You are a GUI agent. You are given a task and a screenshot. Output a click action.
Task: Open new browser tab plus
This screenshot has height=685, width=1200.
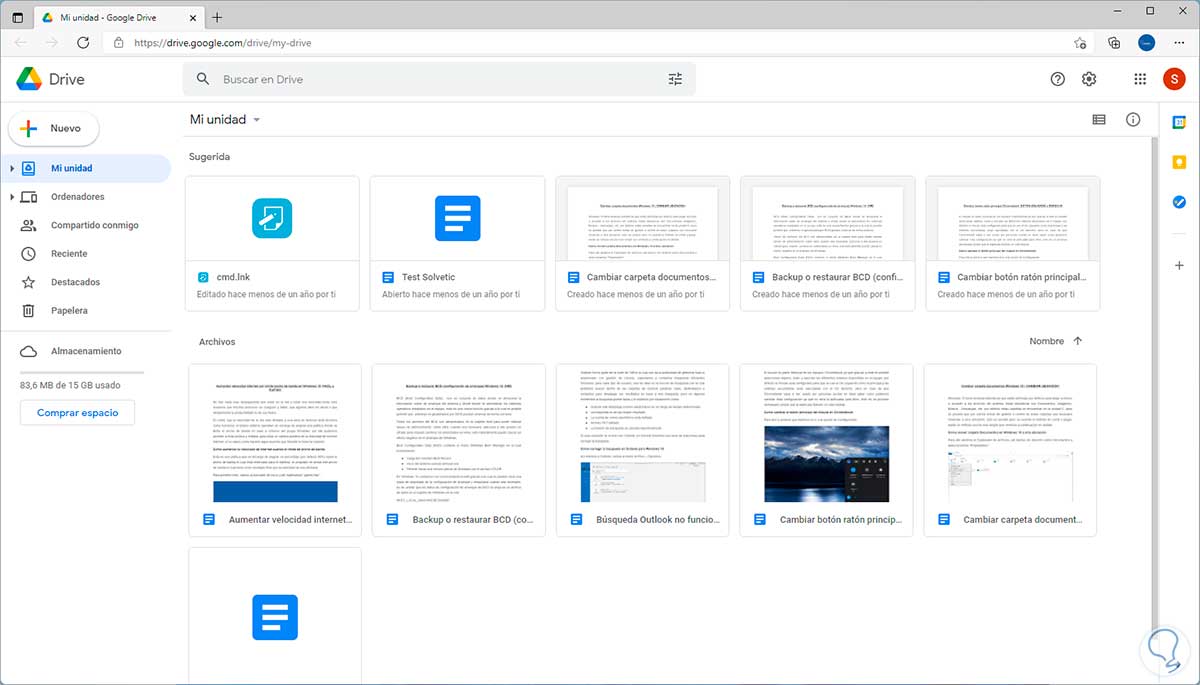217,17
